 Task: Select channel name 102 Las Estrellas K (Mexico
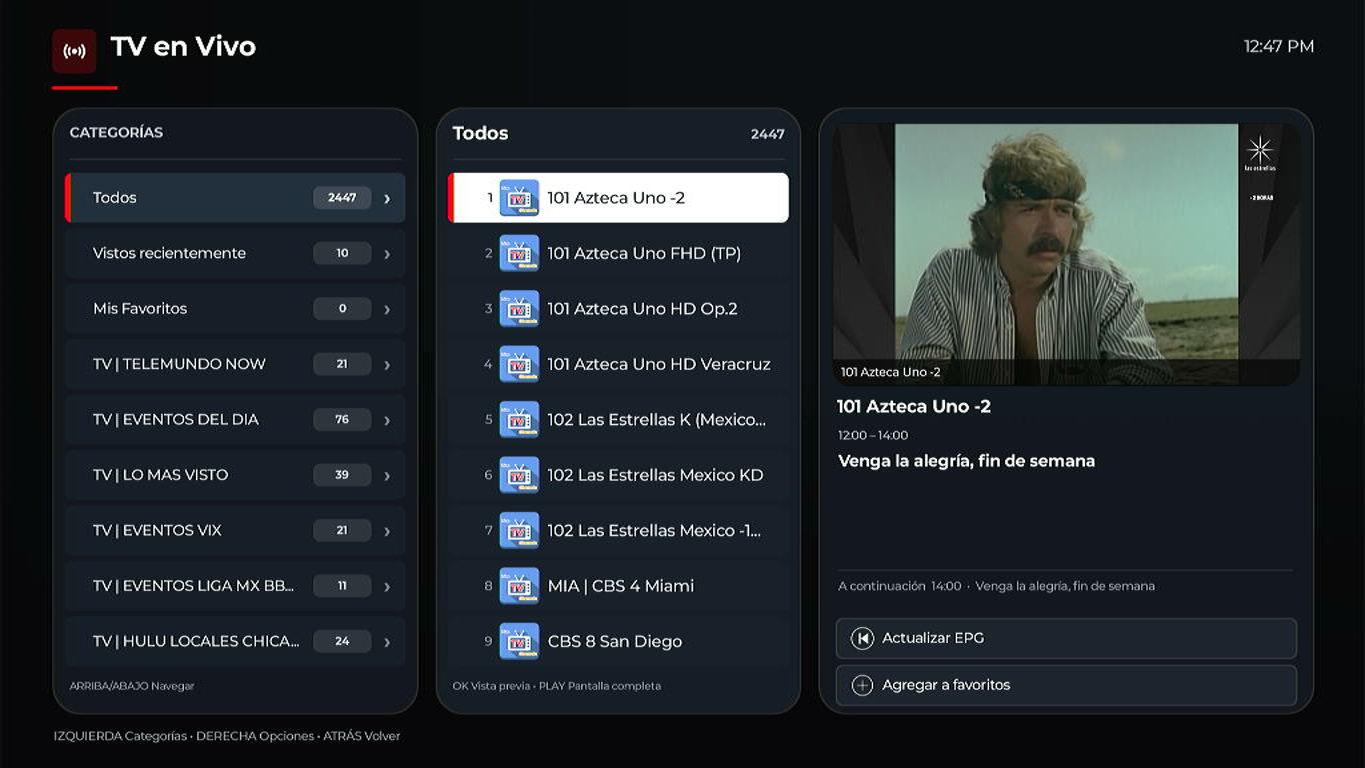pyautogui.click(x=657, y=420)
